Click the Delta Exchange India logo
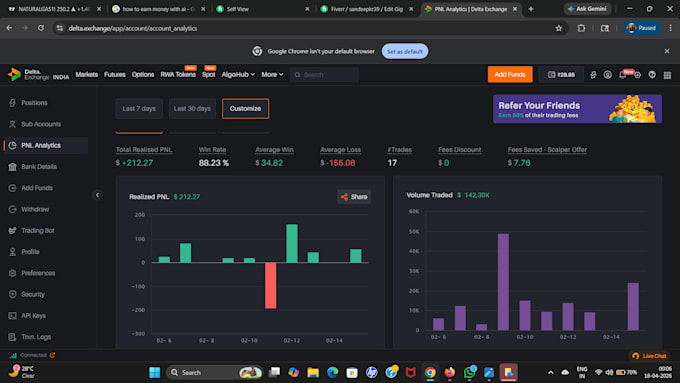The image size is (680, 383). click(x=38, y=75)
